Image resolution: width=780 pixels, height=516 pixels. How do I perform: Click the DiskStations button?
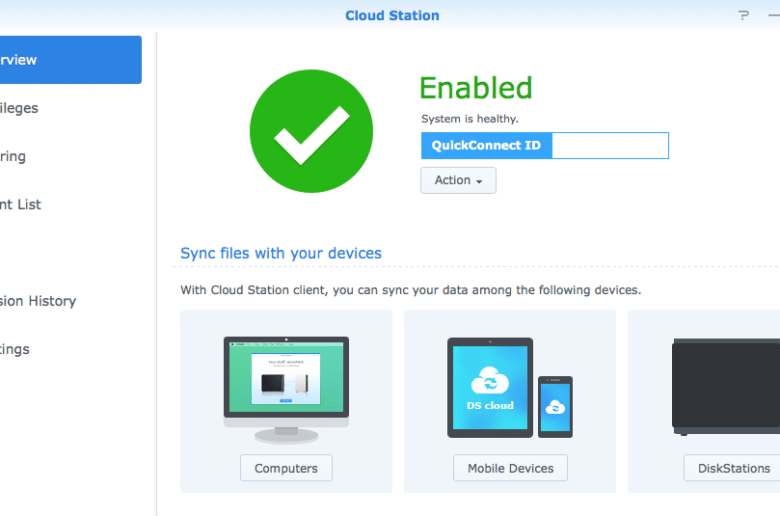[732, 468]
